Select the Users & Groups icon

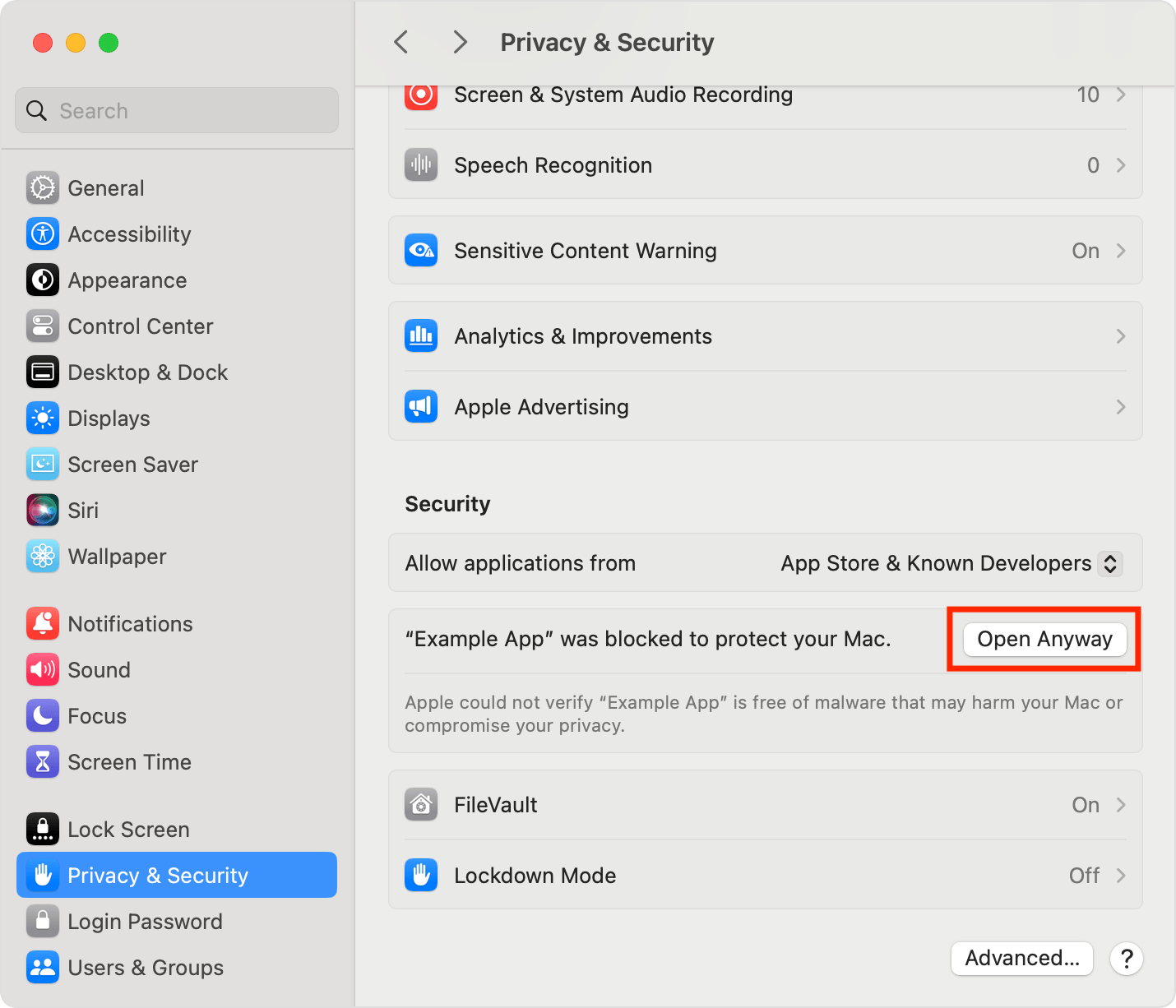(42, 967)
